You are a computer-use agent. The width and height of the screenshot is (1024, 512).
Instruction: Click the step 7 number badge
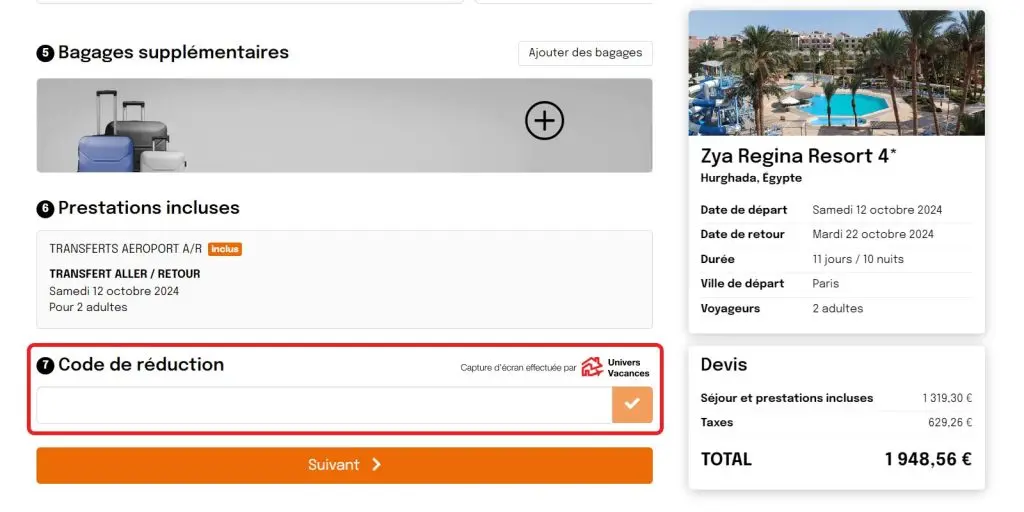click(45, 366)
